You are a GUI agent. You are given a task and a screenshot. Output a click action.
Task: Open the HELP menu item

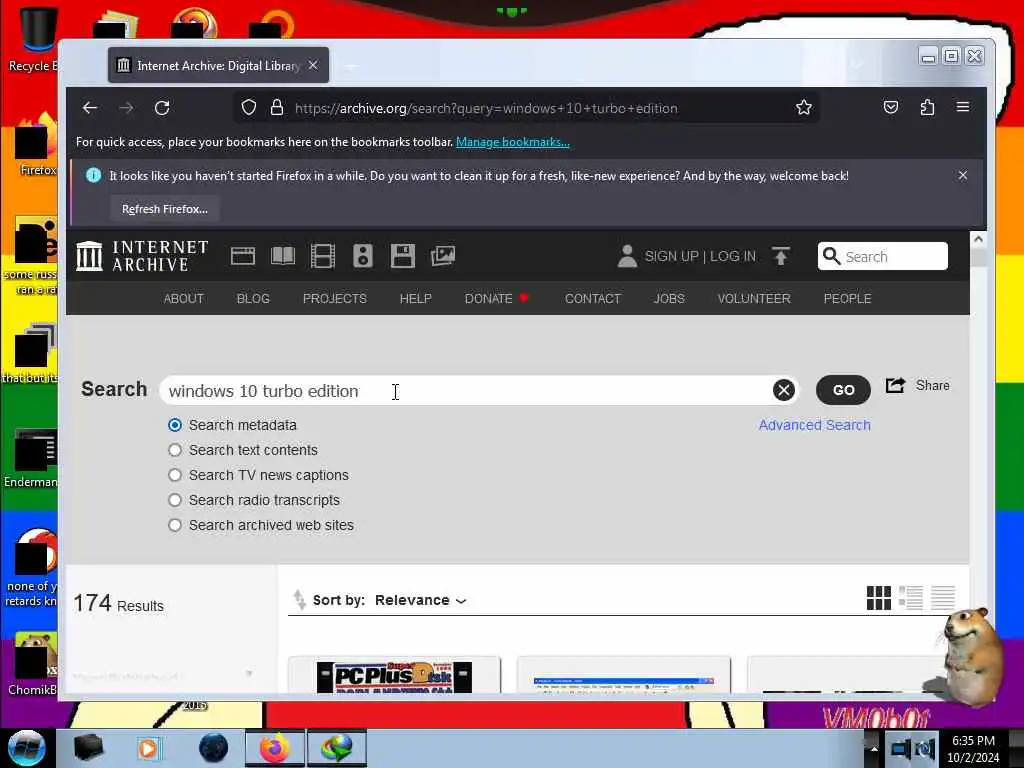click(415, 298)
